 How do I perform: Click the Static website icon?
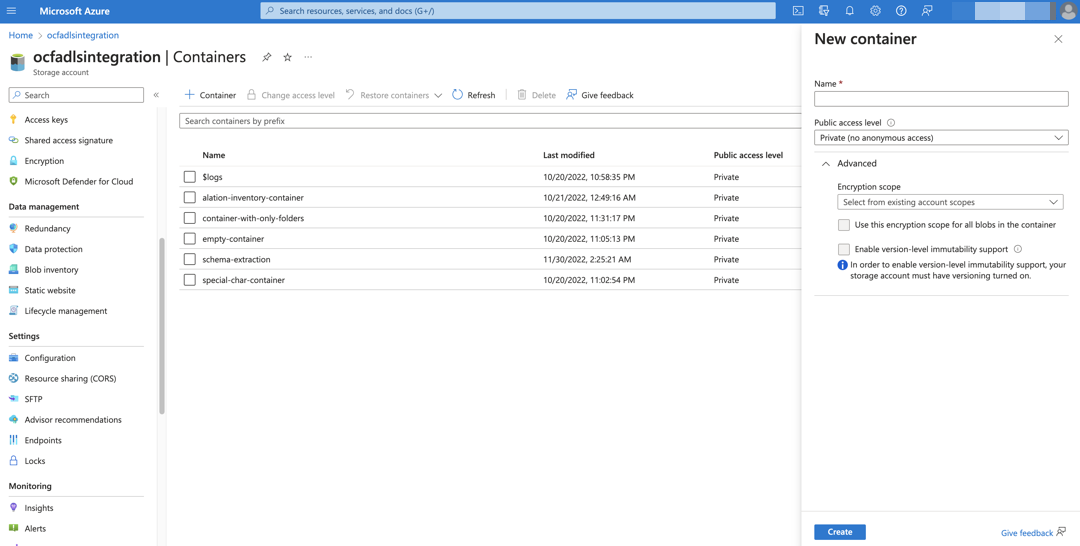coord(13,290)
